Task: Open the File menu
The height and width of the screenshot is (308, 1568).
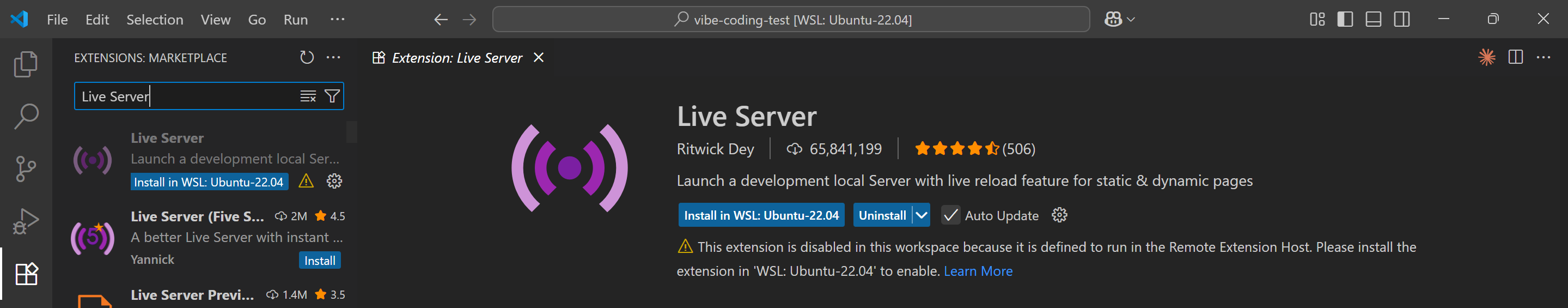Action: [57, 20]
